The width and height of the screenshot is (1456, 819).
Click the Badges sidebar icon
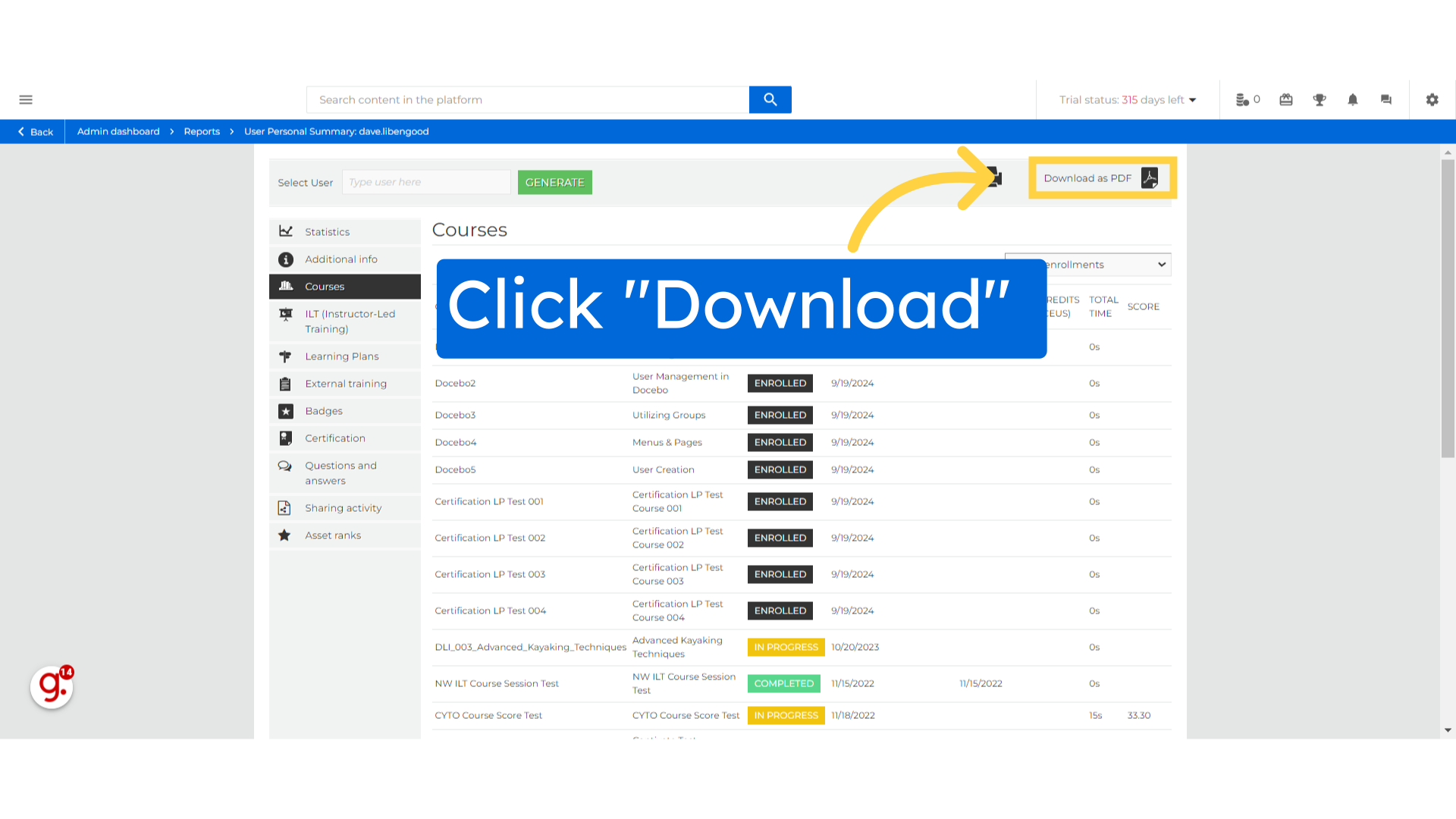pos(285,411)
